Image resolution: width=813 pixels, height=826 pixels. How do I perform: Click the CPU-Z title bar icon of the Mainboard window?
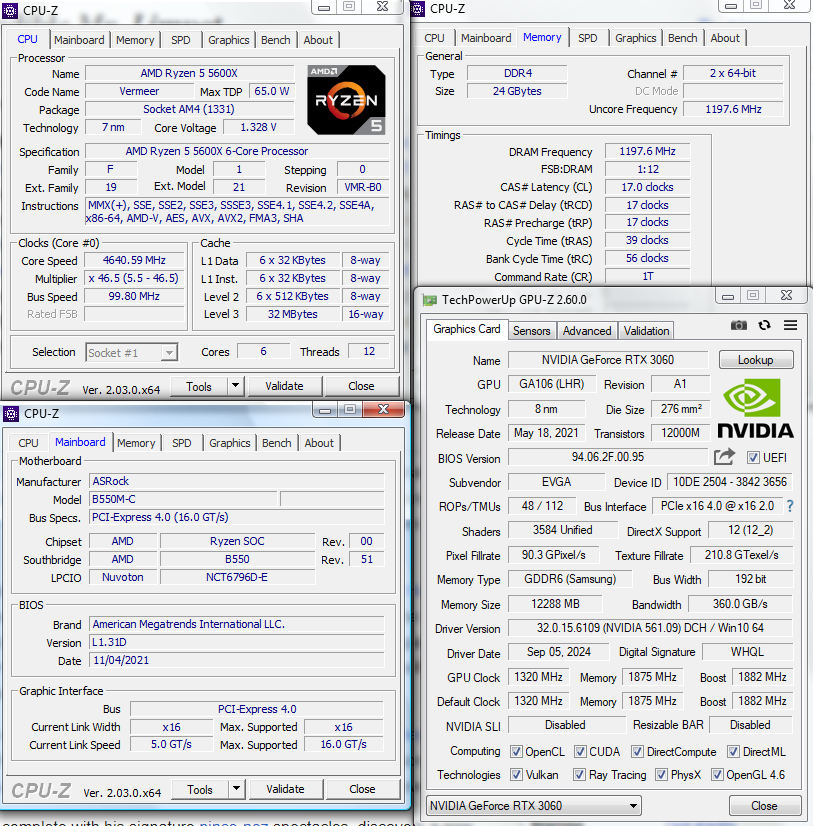[x=11, y=414]
